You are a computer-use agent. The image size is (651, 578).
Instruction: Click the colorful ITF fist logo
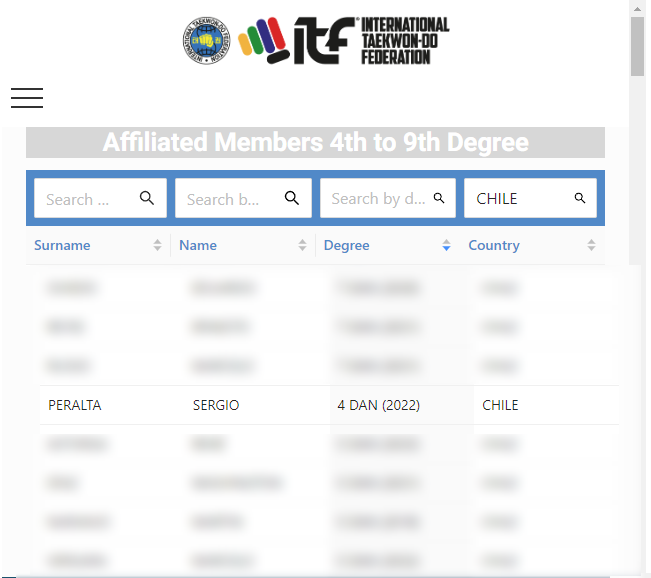pos(264,41)
